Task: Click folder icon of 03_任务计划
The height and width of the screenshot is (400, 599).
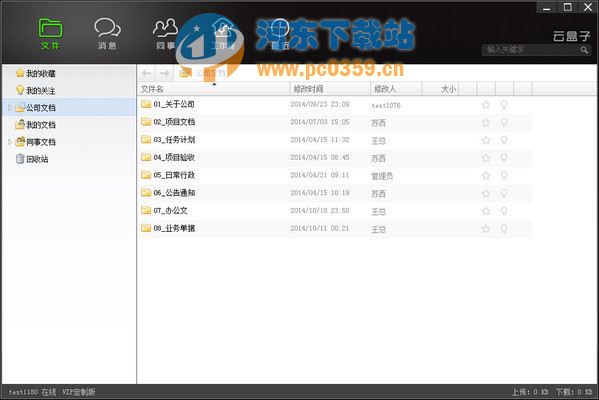Action: click(x=146, y=139)
